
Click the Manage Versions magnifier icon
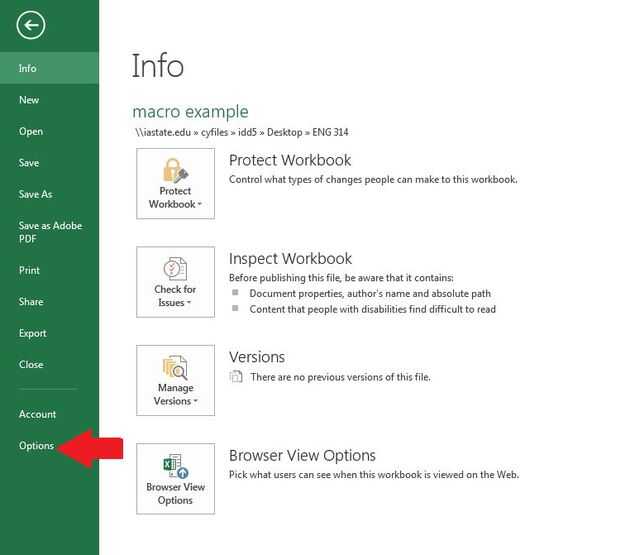click(176, 367)
